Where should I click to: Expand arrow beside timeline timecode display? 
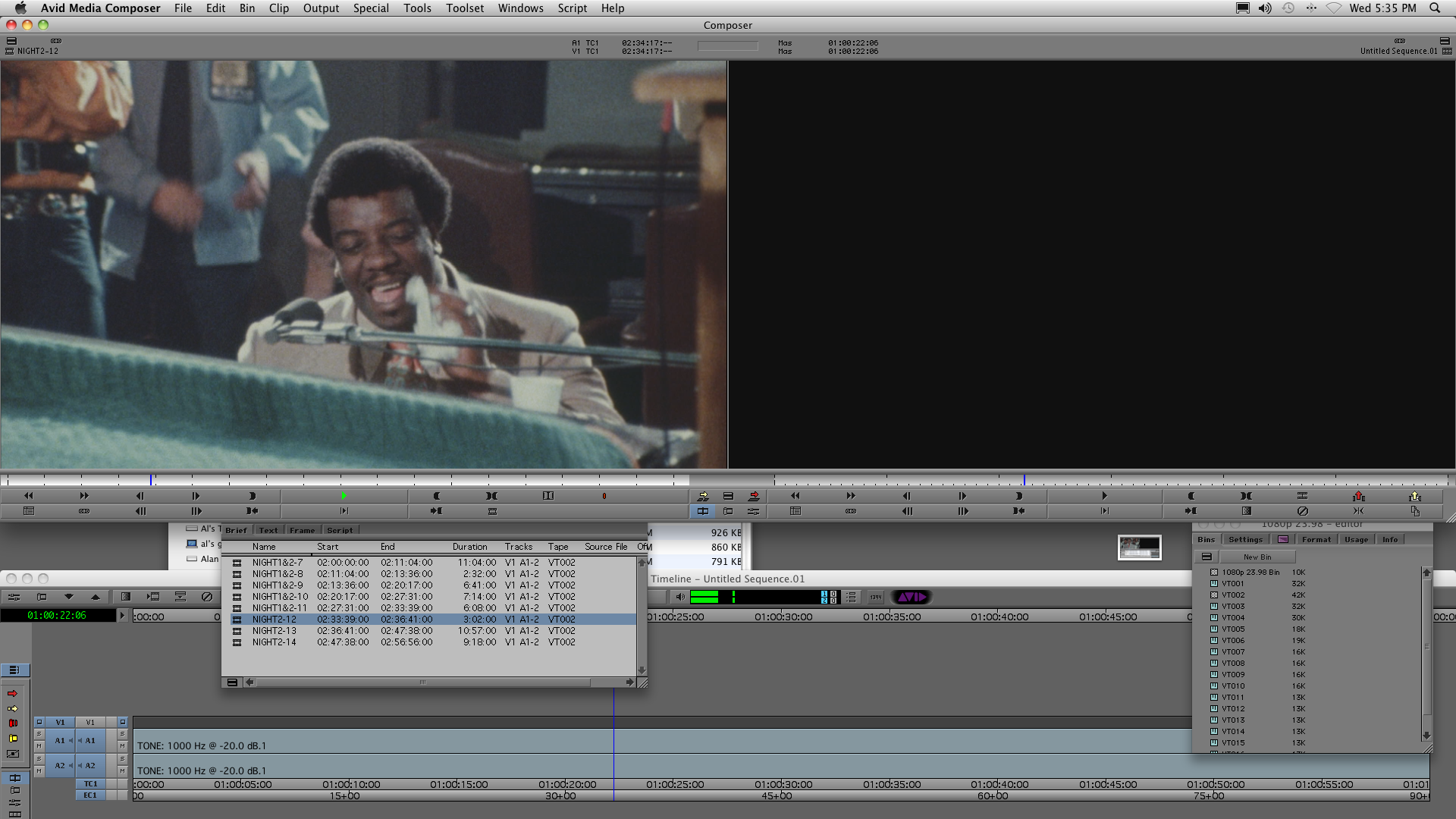tap(121, 615)
